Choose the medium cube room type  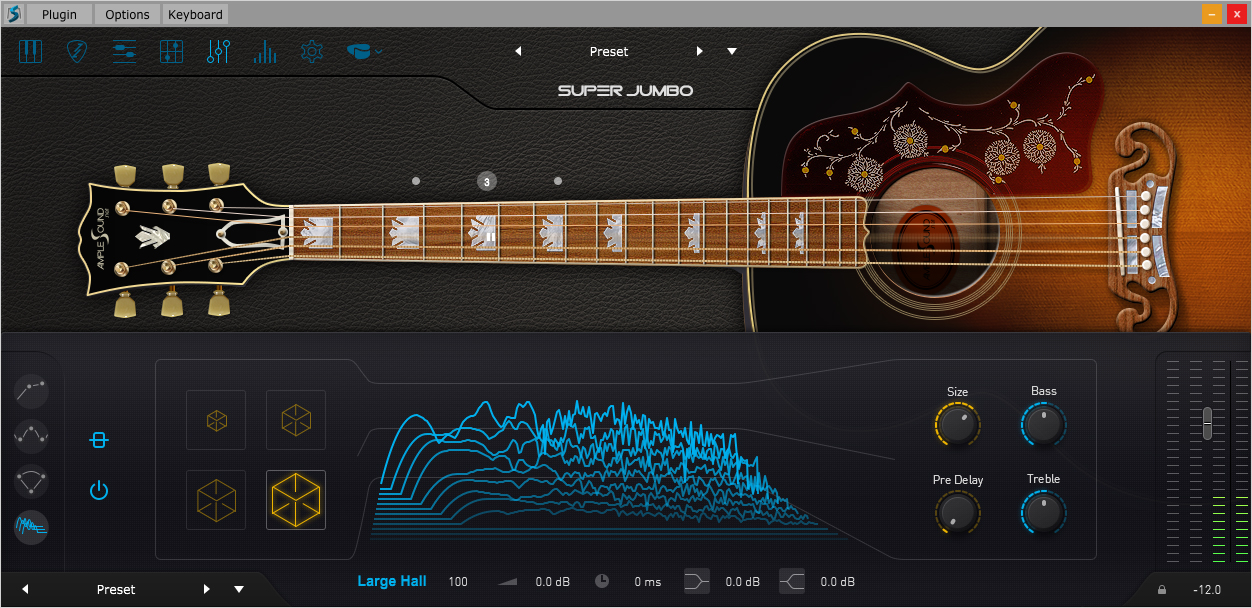tap(296, 420)
